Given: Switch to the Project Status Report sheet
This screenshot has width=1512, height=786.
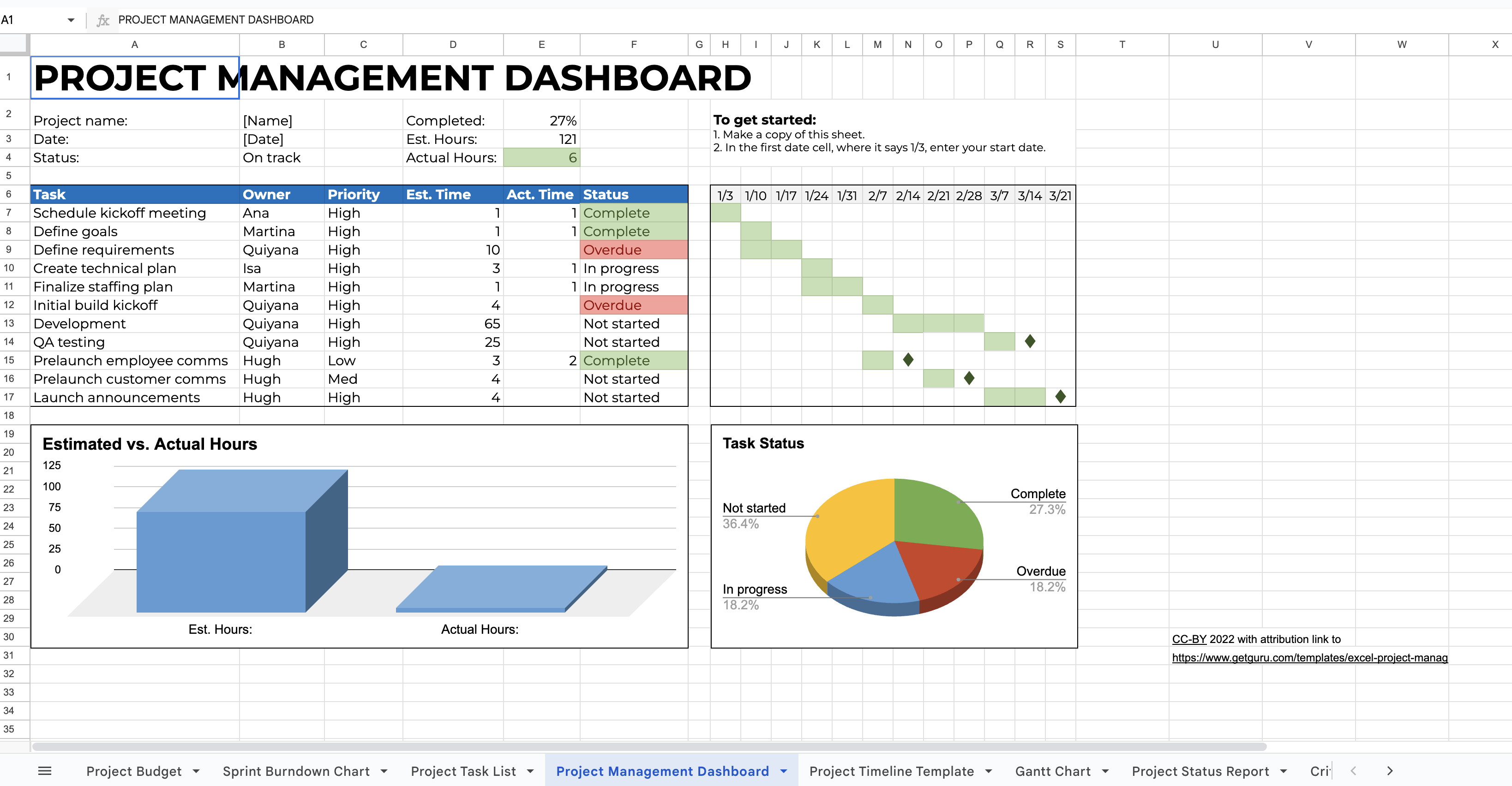Looking at the screenshot, I should [x=1200, y=771].
